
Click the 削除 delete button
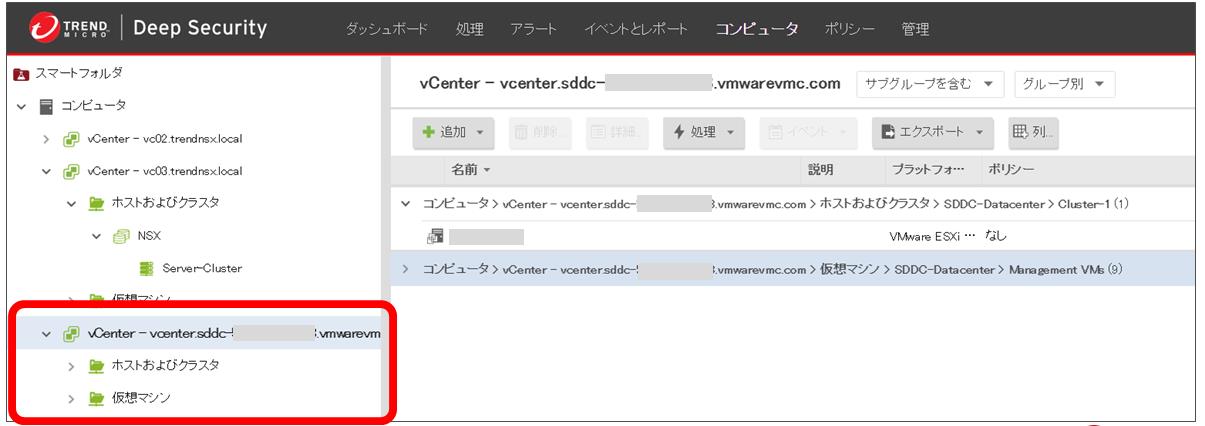[x=541, y=132]
